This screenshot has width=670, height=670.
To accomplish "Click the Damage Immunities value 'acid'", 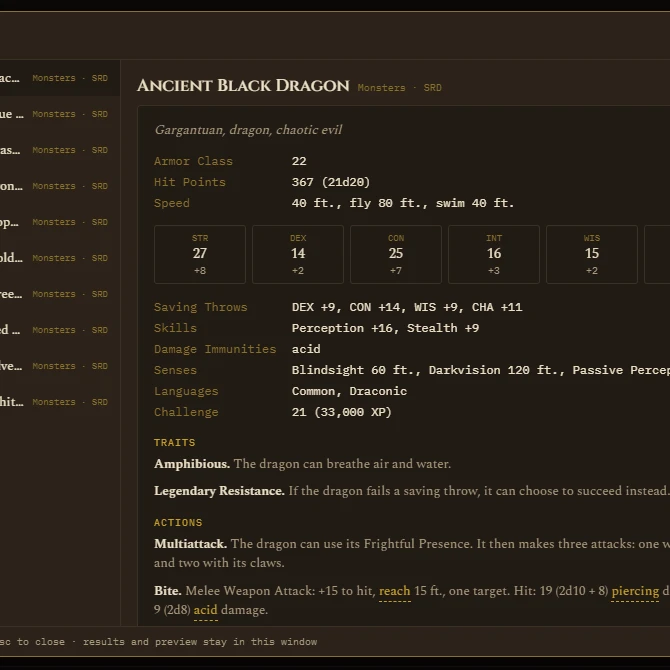I will pos(306,349).
